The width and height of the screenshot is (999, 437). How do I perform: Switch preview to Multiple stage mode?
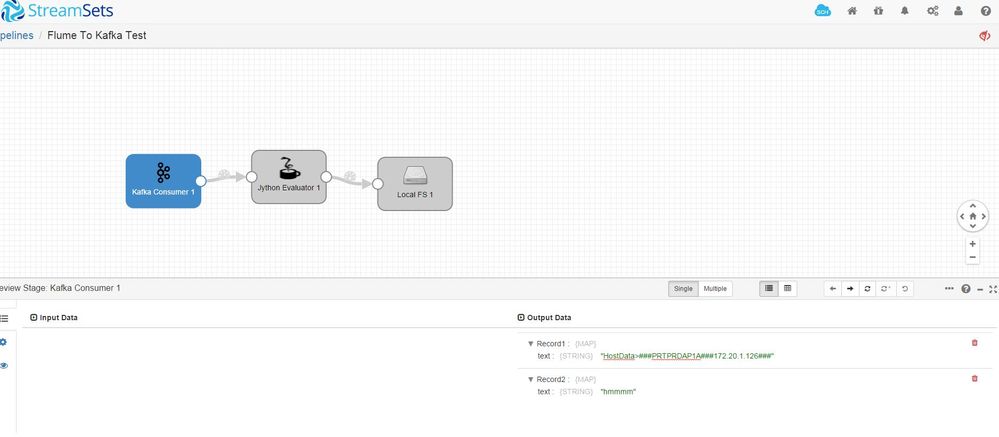coord(715,289)
